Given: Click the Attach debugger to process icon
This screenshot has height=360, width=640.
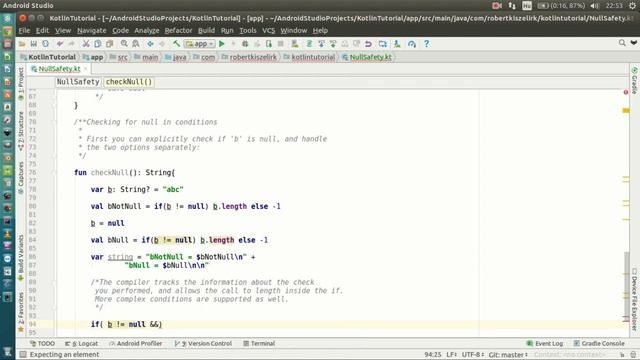Looking at the screenshot, I should (269, 44).
